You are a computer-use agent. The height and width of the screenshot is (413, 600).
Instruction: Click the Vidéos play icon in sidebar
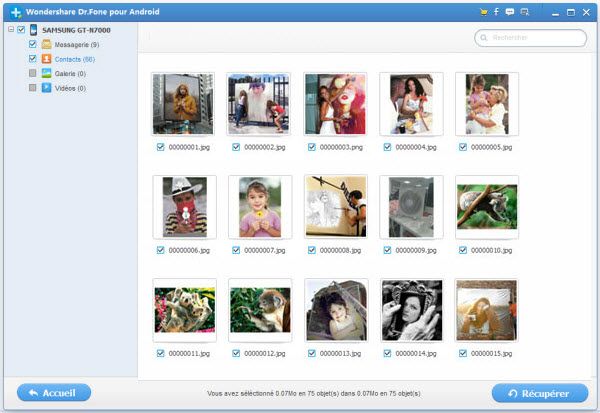point(46,88)
